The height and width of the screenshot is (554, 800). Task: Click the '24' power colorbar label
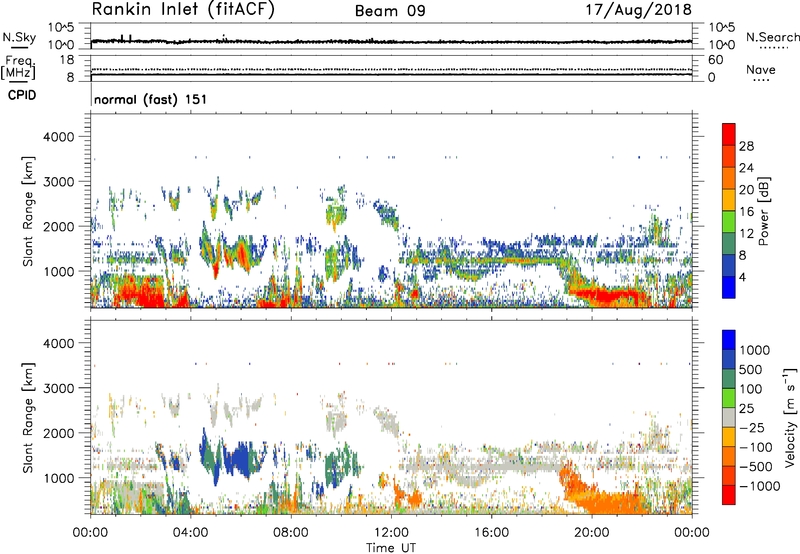coord(746,168)
